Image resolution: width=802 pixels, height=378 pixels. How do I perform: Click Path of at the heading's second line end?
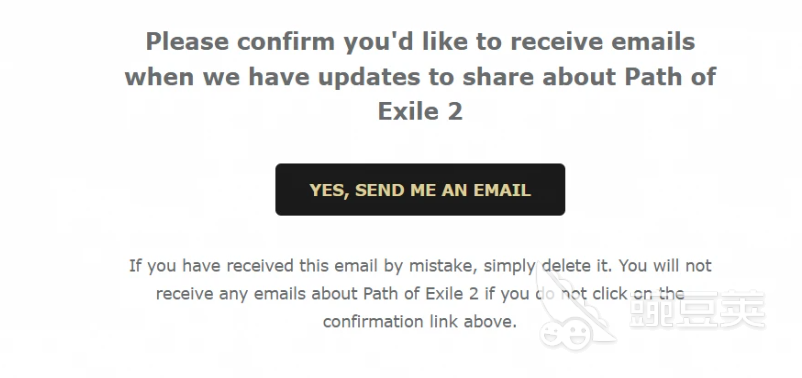pyautogui.click(x=671, y=77)
